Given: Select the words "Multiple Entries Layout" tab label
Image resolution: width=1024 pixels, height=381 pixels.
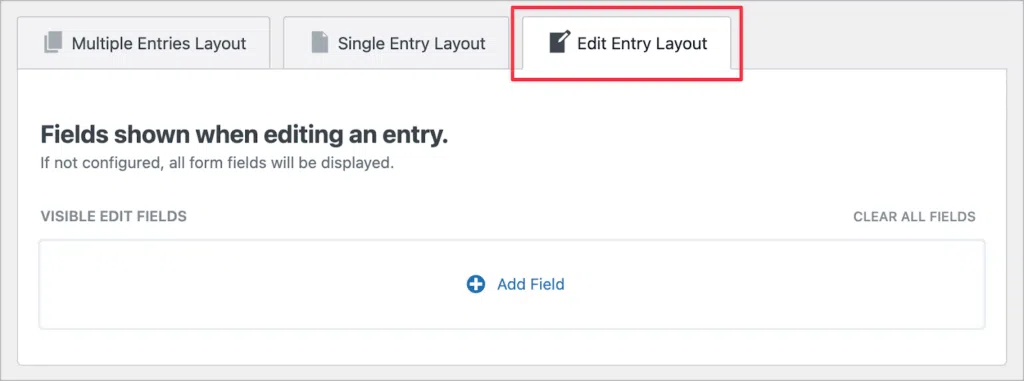Looking at the screenshot, I should click(x=159, y=44).
